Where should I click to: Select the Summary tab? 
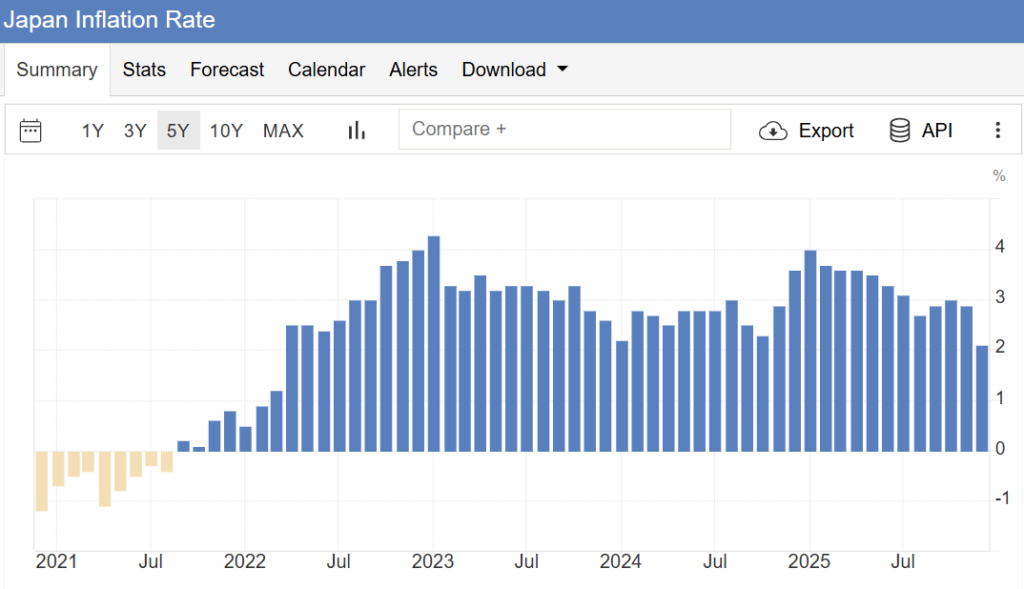pos(57,70)
